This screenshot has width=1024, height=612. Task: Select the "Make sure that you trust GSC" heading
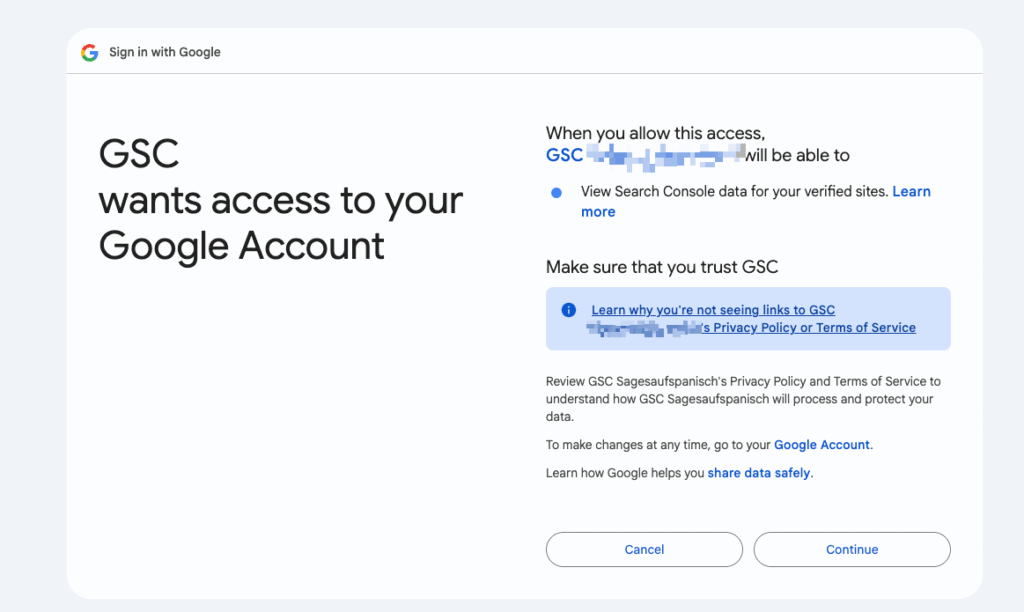661,266
